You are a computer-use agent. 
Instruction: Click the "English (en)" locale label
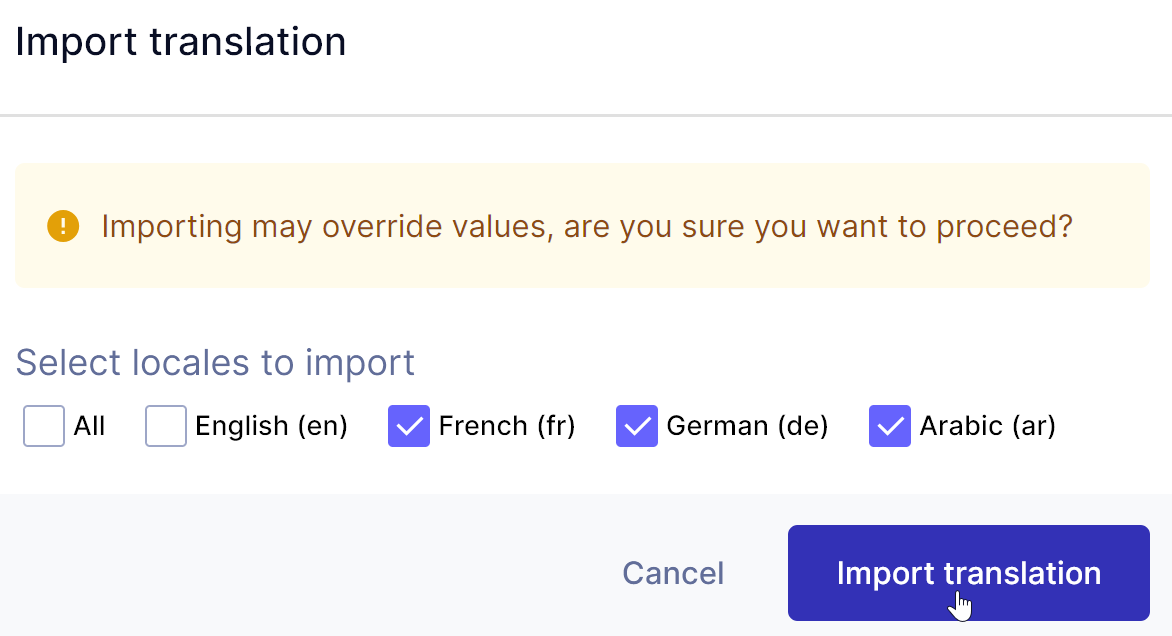click(x=271, y=426)
